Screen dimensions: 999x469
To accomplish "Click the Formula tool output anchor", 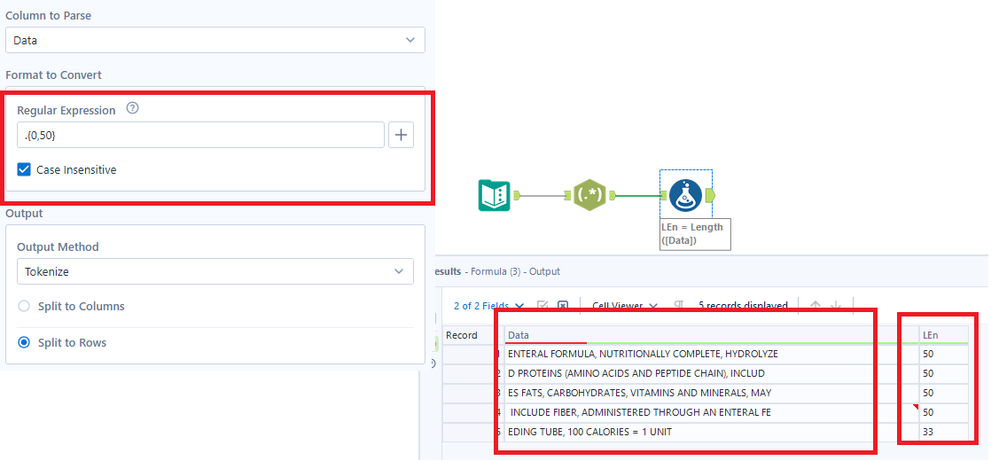I will point(711,195).
